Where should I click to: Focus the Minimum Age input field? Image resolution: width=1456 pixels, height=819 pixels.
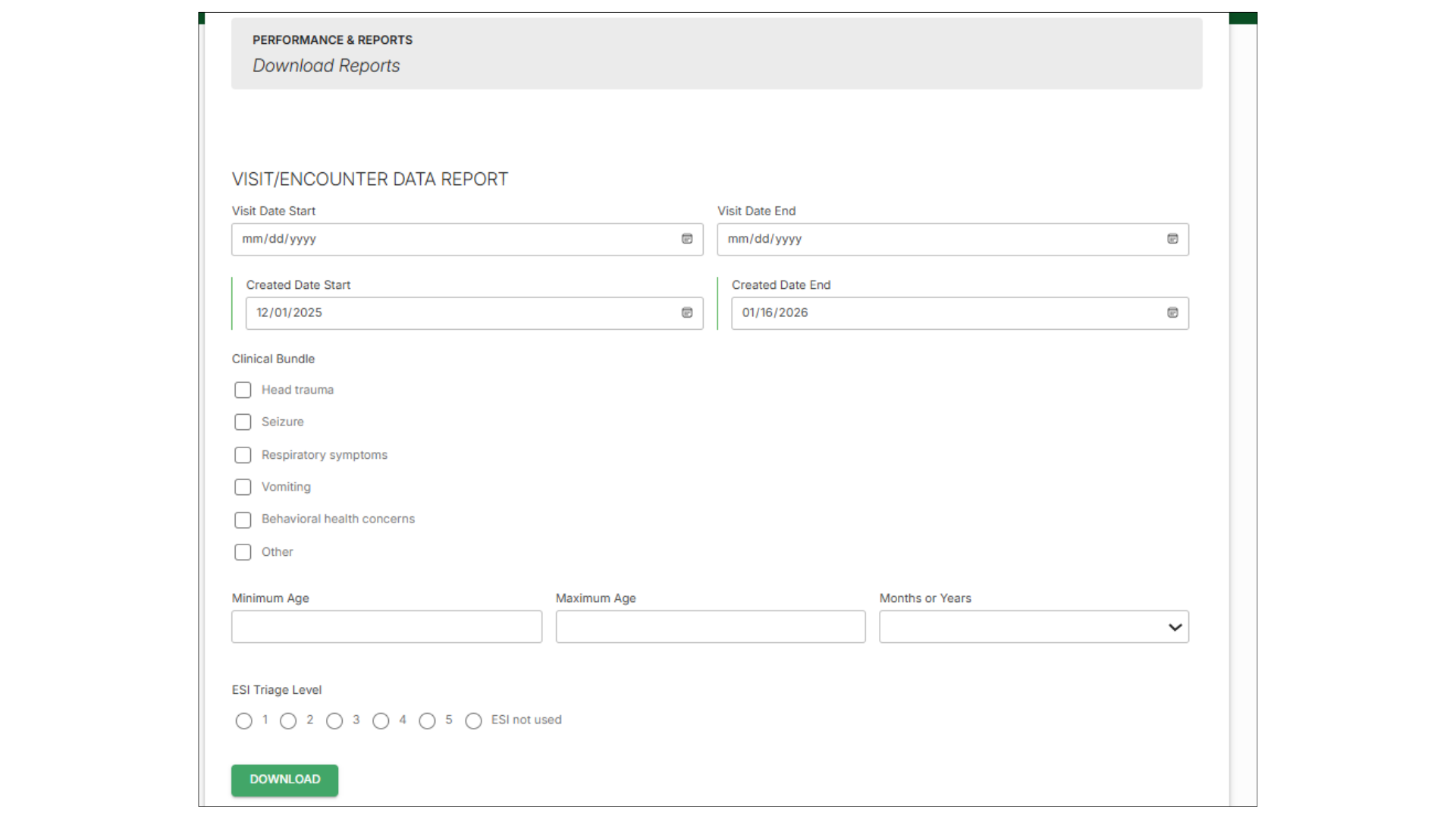(387, 627)
